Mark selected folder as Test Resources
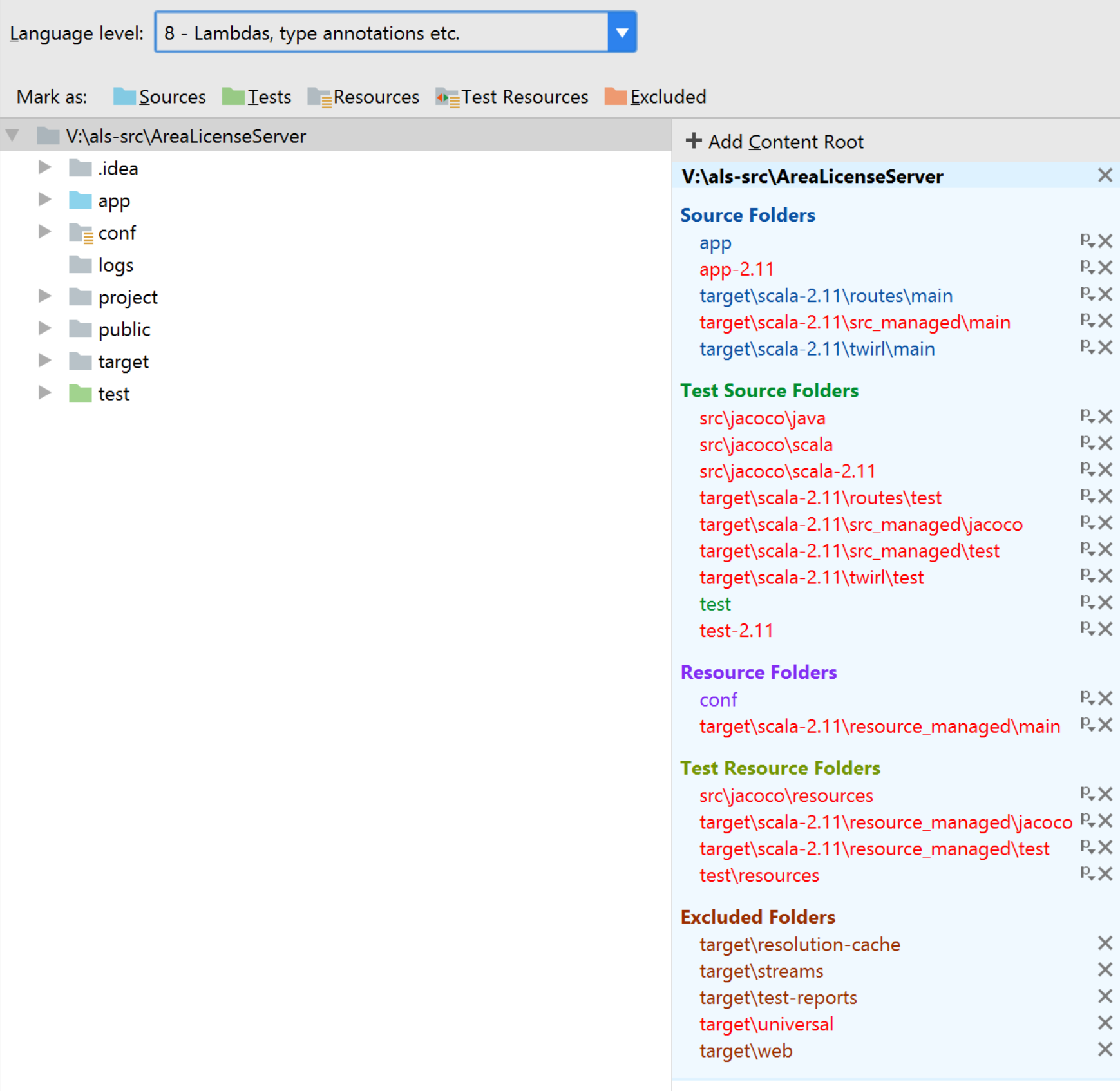The image size is (1120, 1091). pyautogui.click(x=512, y=97)
